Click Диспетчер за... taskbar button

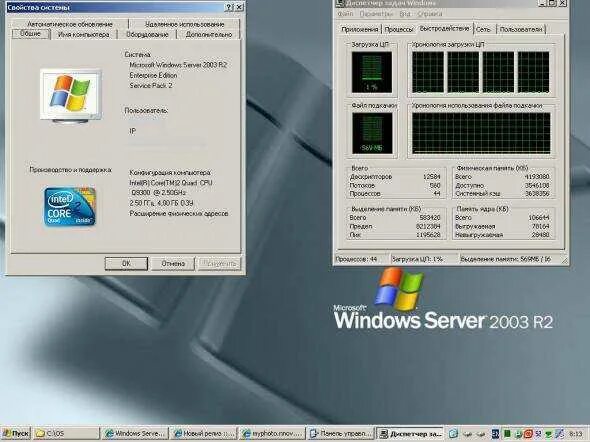click(x=410, y=434)
